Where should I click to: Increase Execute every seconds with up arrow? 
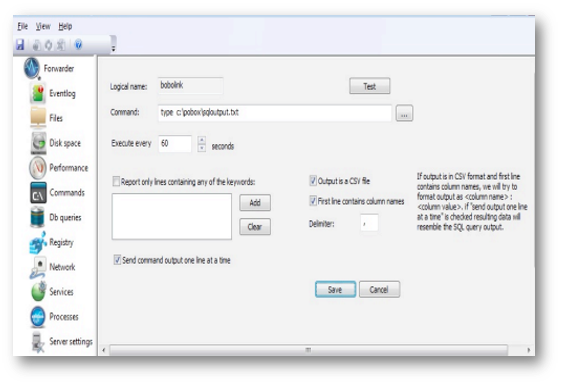pyautogui.click(x=202, y=140)
